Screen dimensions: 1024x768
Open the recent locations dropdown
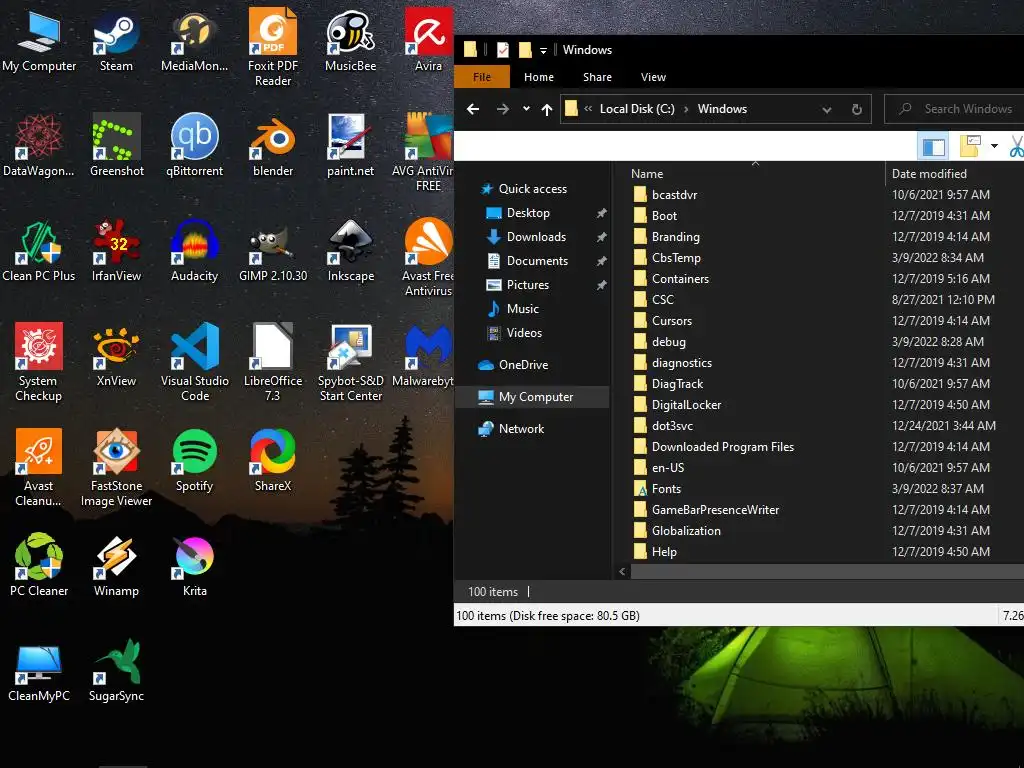(526, 109)
